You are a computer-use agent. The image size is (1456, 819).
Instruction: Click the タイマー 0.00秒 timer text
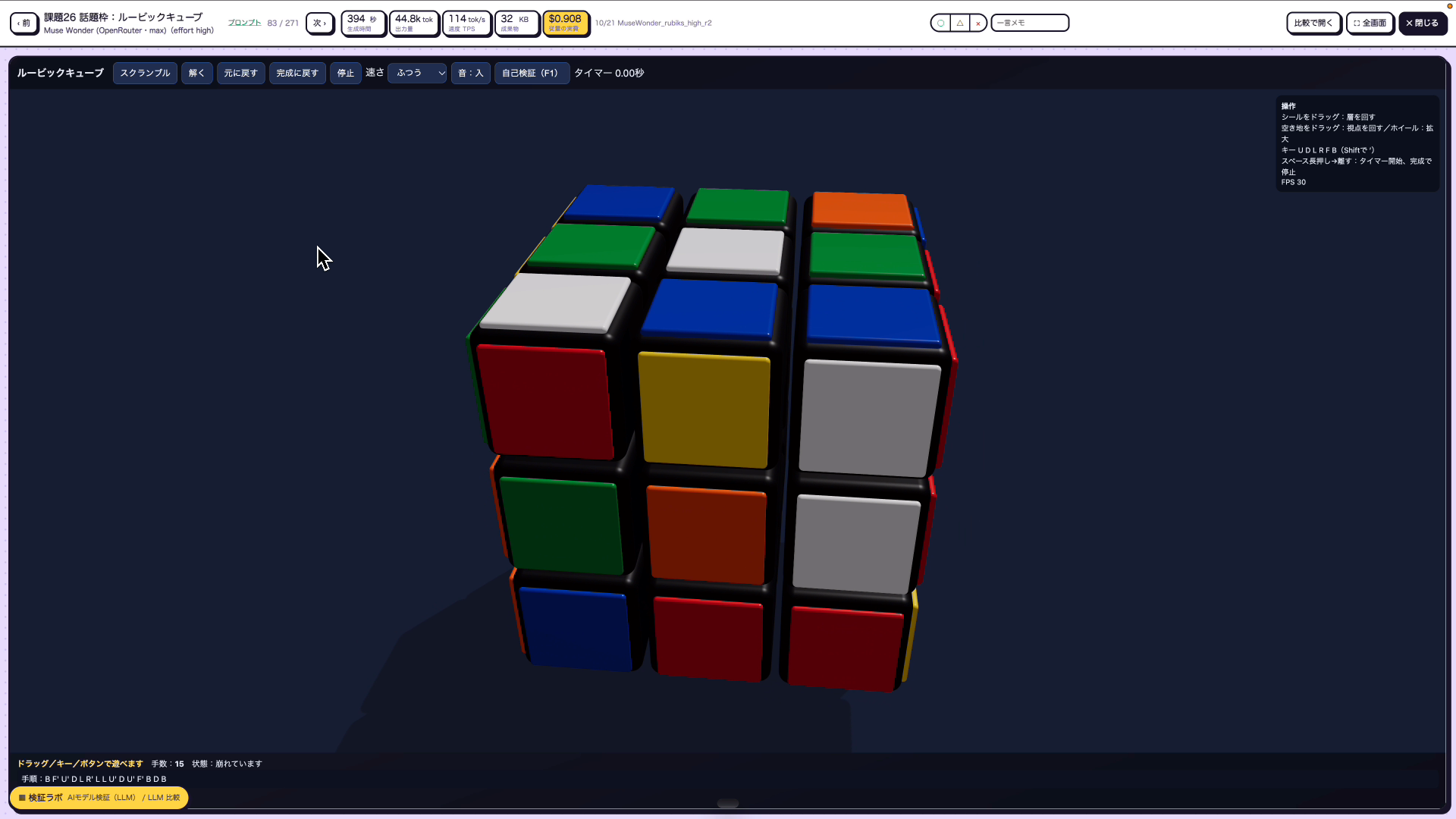pos(609,73)
